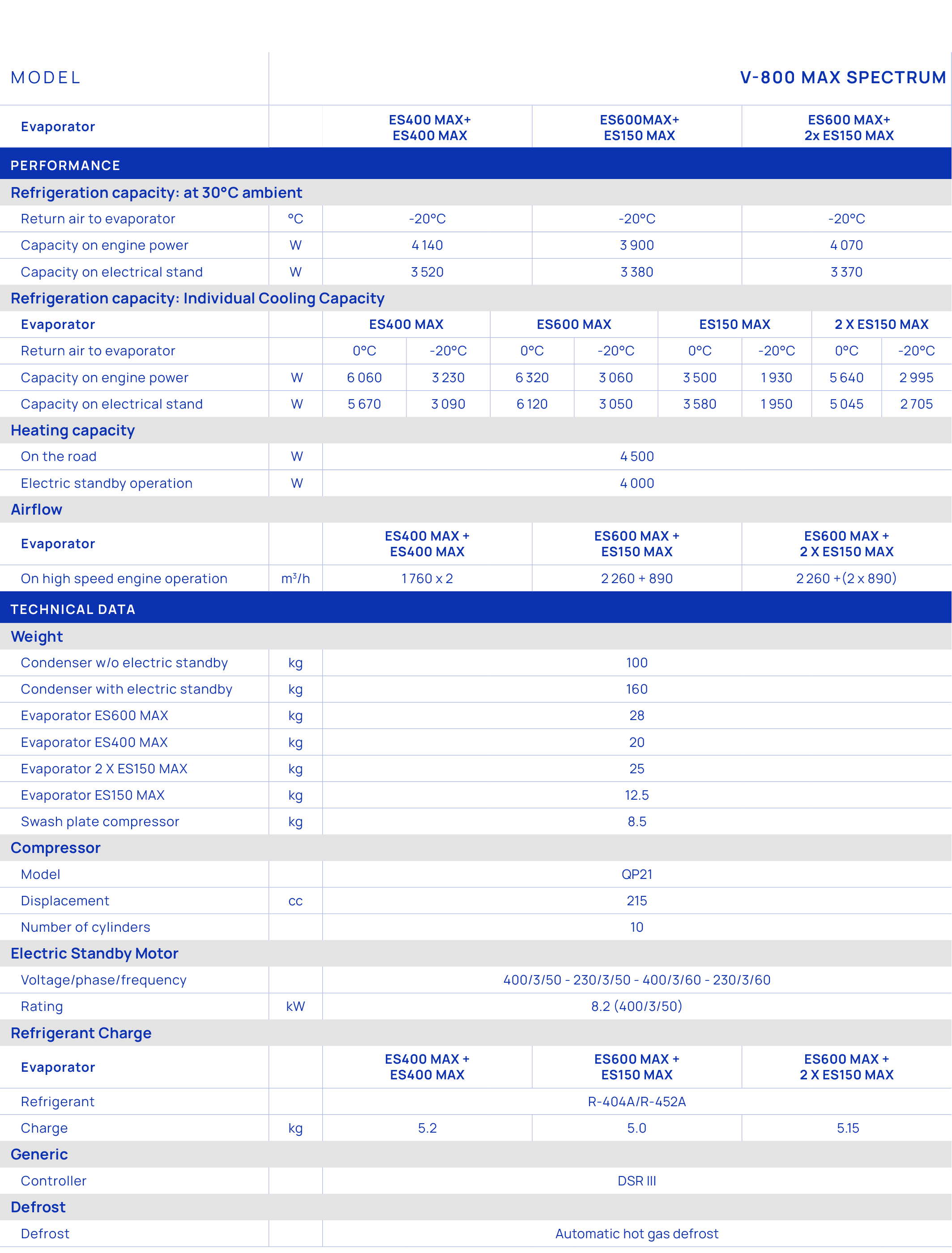Select the DSR III controller value

pyautogui.click(x=637, y=1181)
